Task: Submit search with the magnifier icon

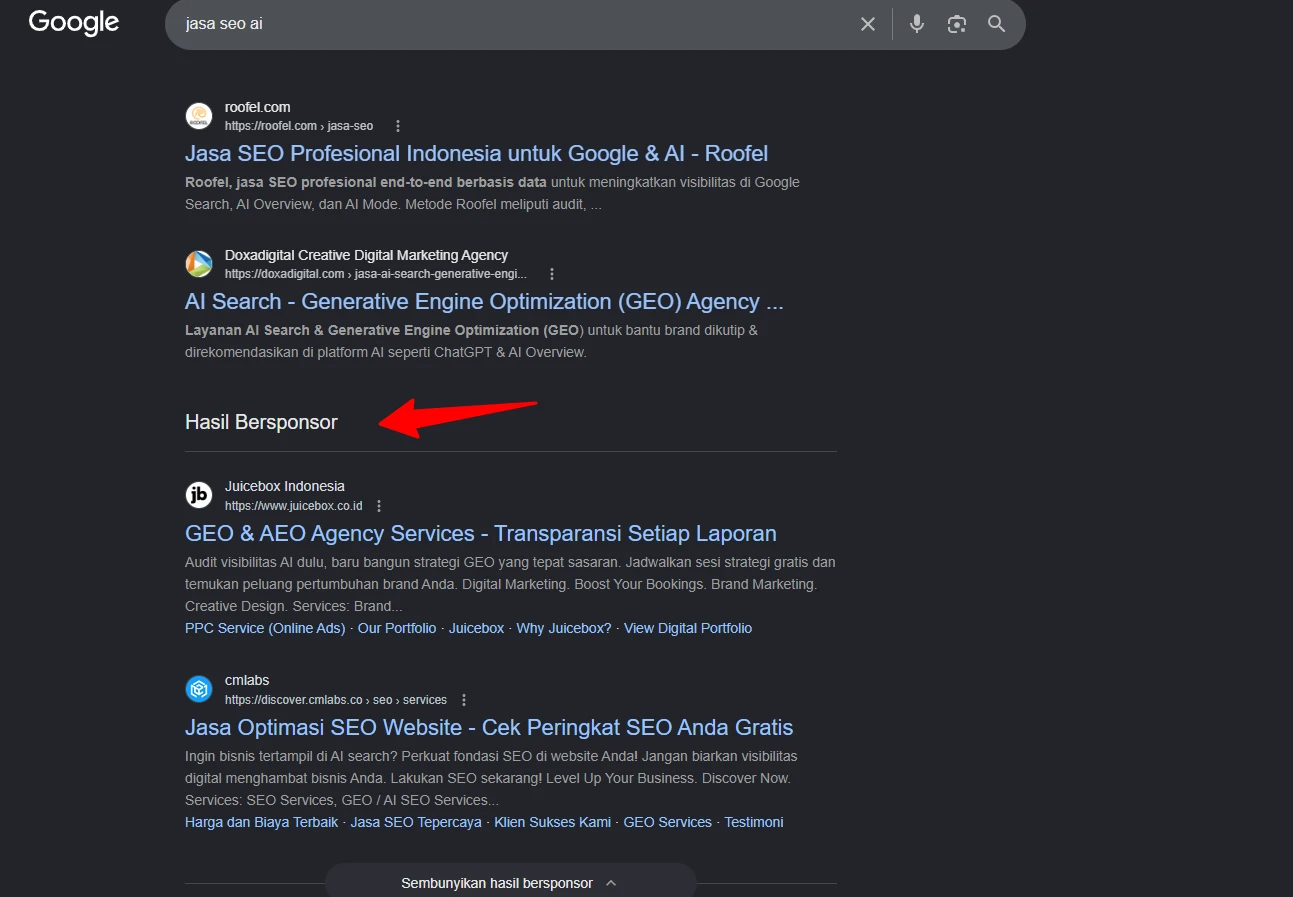Action: click(x=996, y=24)
